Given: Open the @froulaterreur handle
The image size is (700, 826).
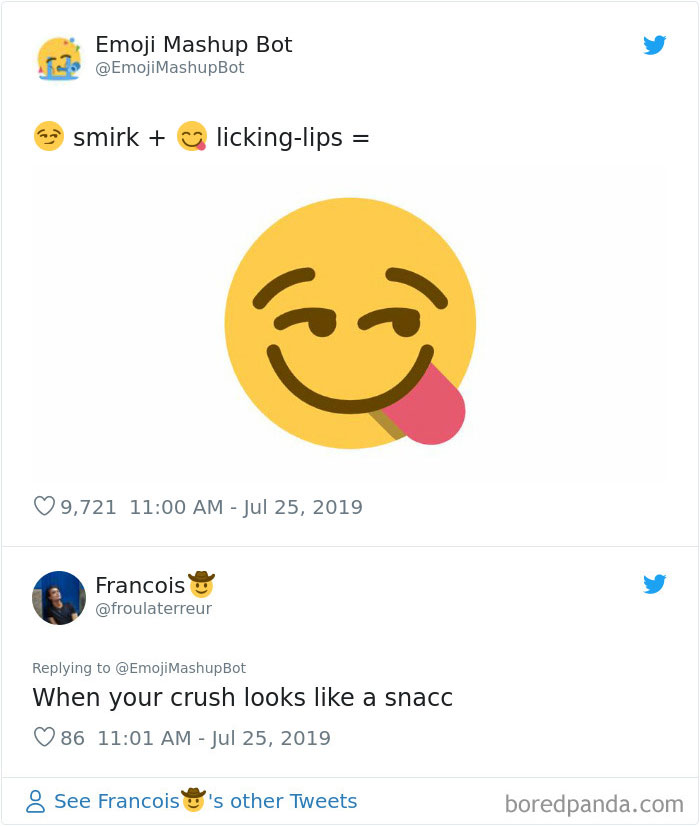Looking at the screenshot, I should click(x=154, y=606).
